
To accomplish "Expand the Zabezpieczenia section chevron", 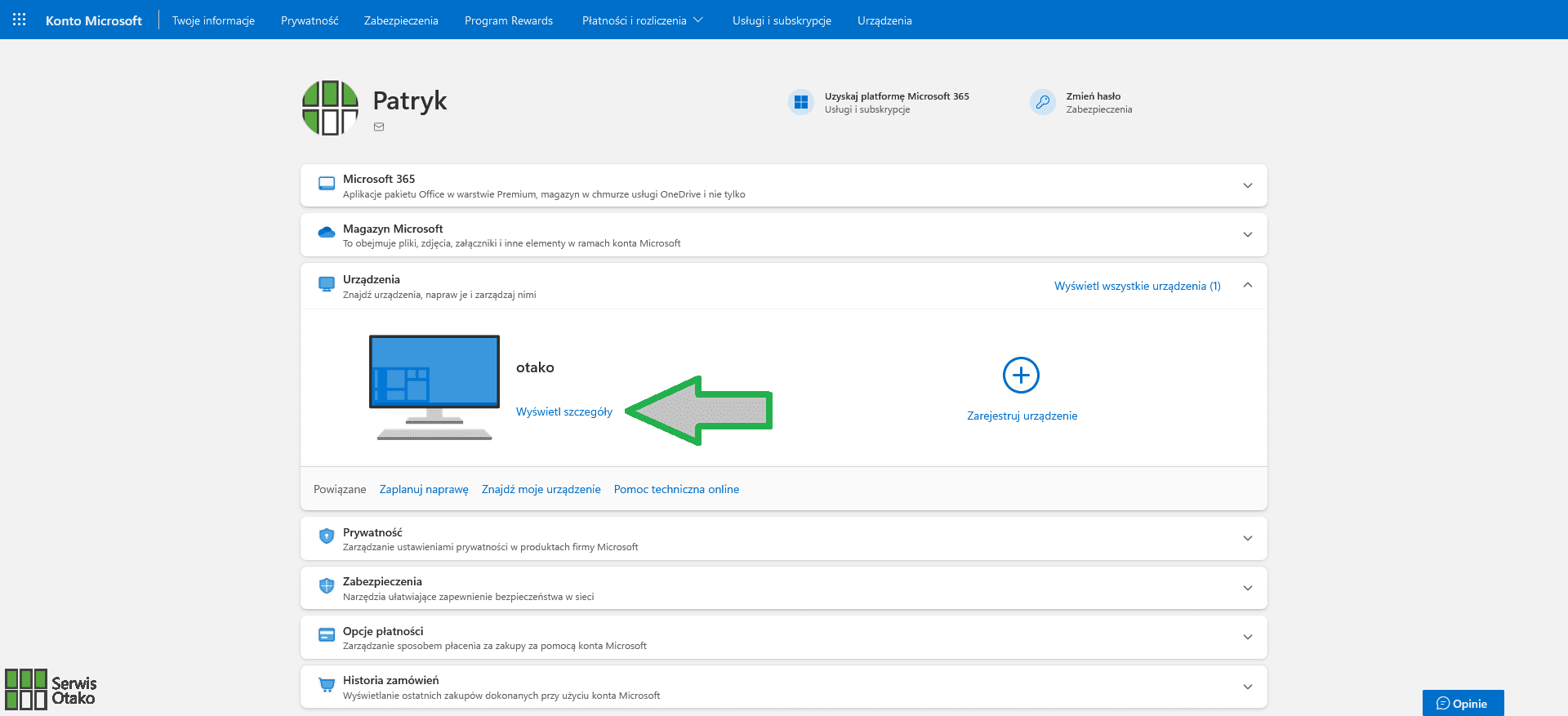I will [x=1247, y=588].
